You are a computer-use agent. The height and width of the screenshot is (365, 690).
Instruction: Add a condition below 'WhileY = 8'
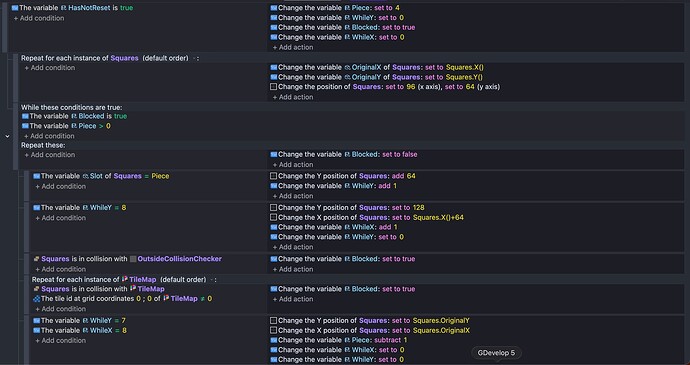[x=61, y=218]
